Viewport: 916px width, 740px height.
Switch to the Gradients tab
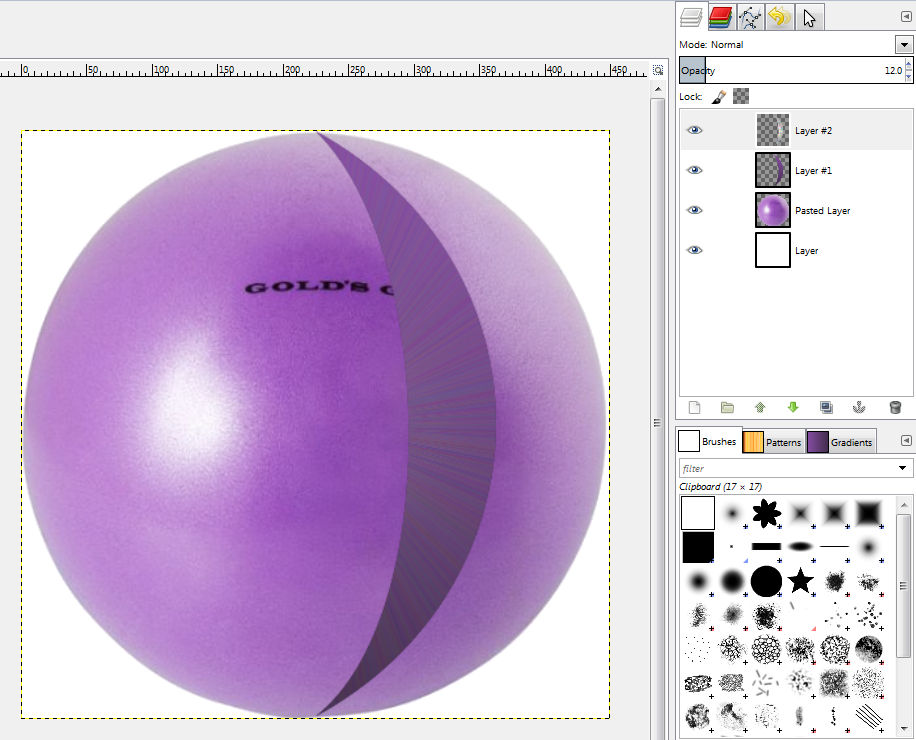841,442
